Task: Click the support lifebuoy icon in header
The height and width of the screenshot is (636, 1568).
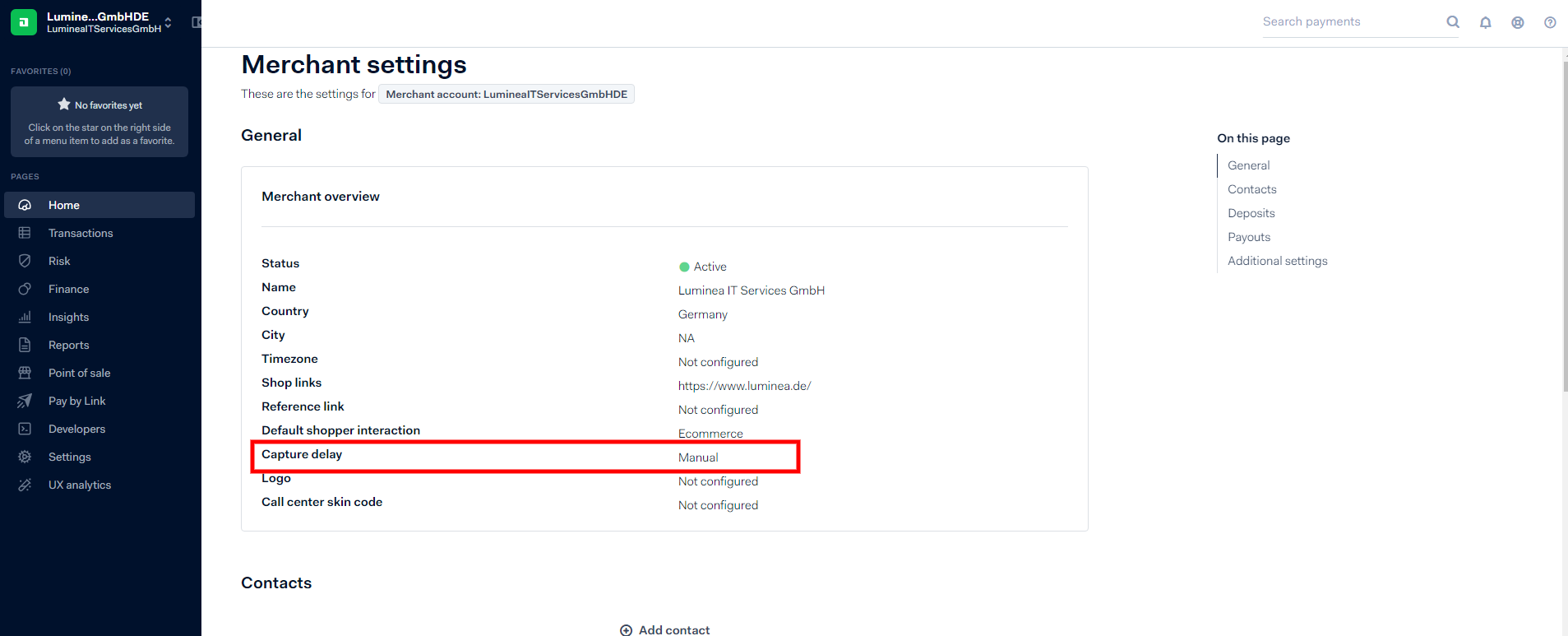Action: (x=1518, y=22)
